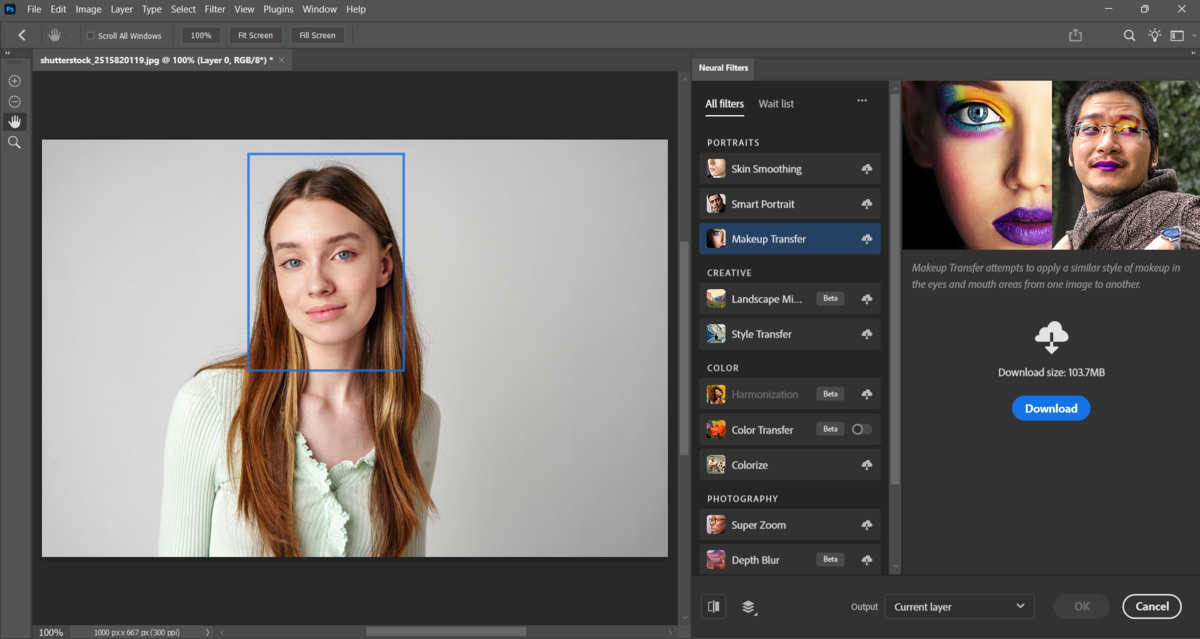The height and width of the screenshot is (639, 1200).
Task: Click Colorize cloud download icon
Action: [x=867, y=465]
